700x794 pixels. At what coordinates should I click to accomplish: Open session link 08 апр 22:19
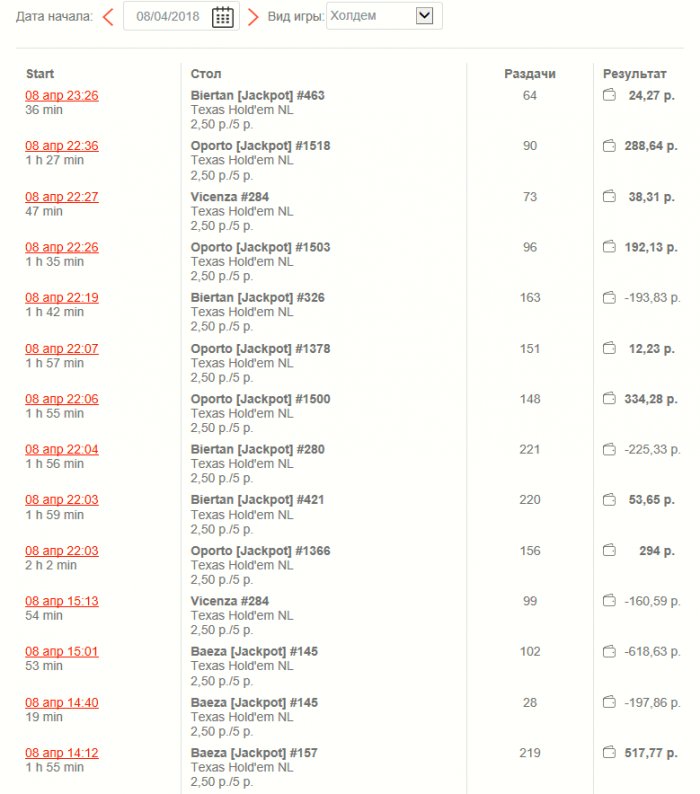click(62, 298)
